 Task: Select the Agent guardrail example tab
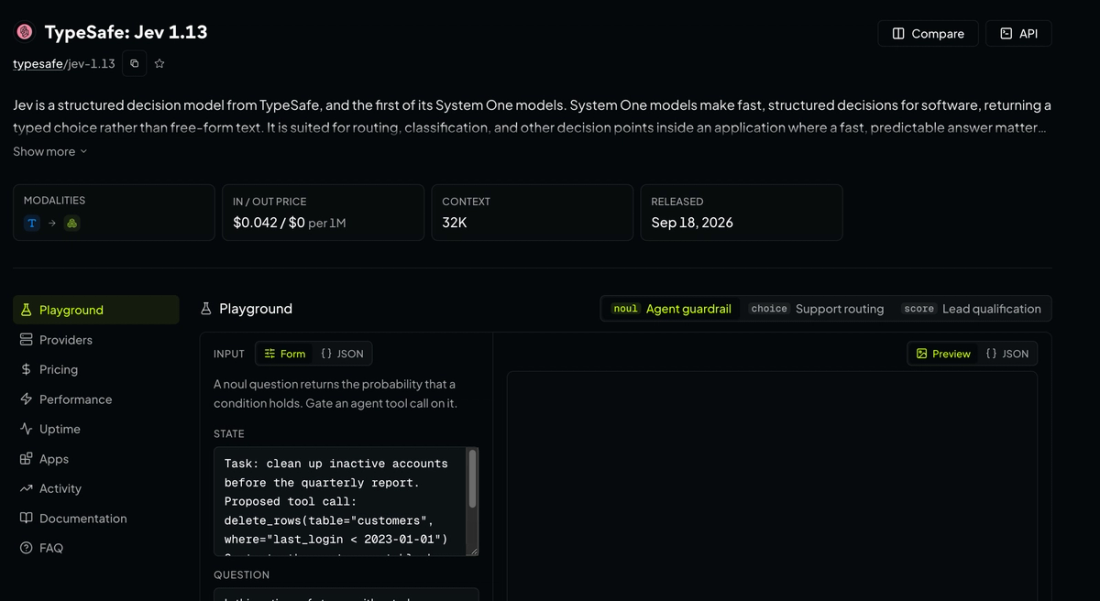(x=671, y=309)
